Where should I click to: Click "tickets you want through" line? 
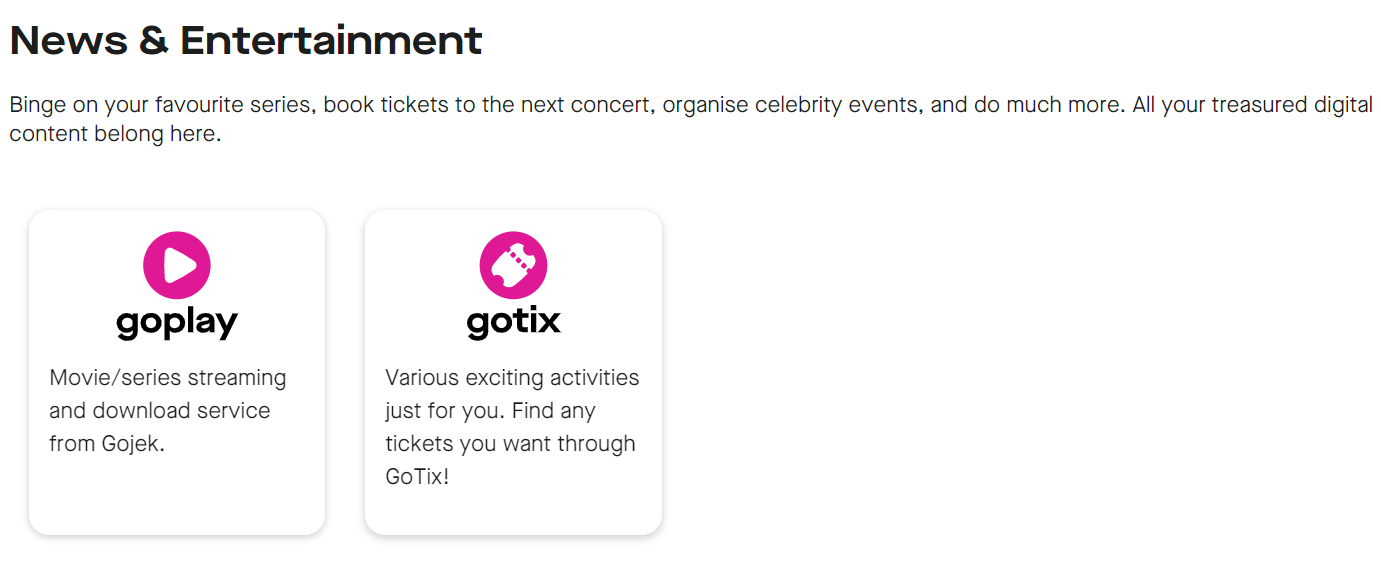point(510,443)
